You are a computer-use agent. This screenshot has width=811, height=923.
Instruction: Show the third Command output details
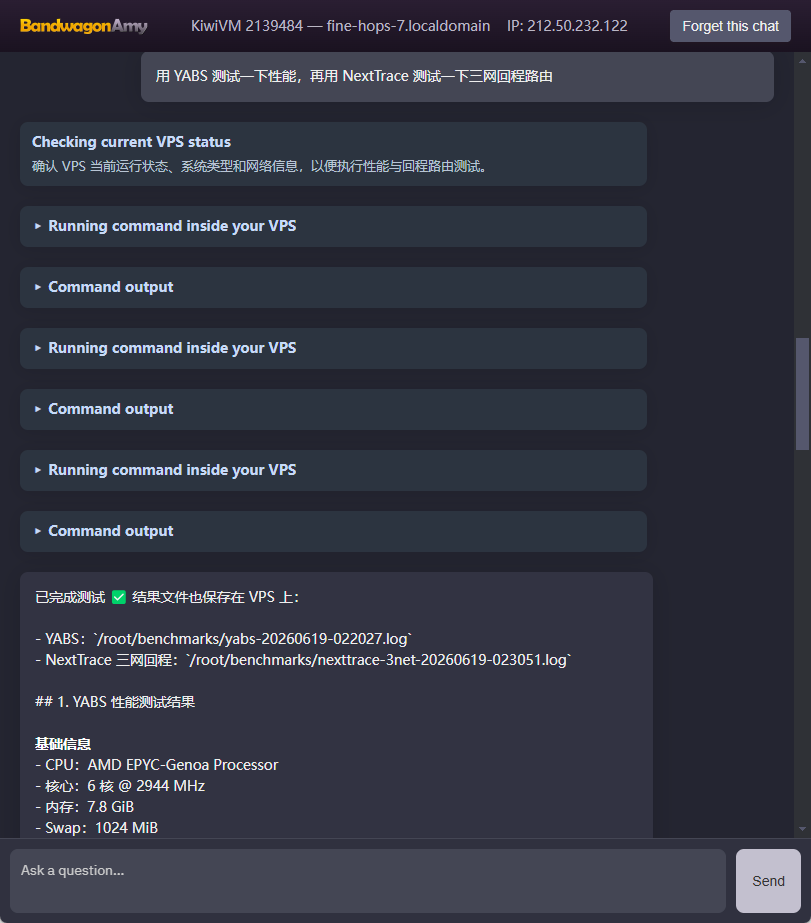coord(333,531)
